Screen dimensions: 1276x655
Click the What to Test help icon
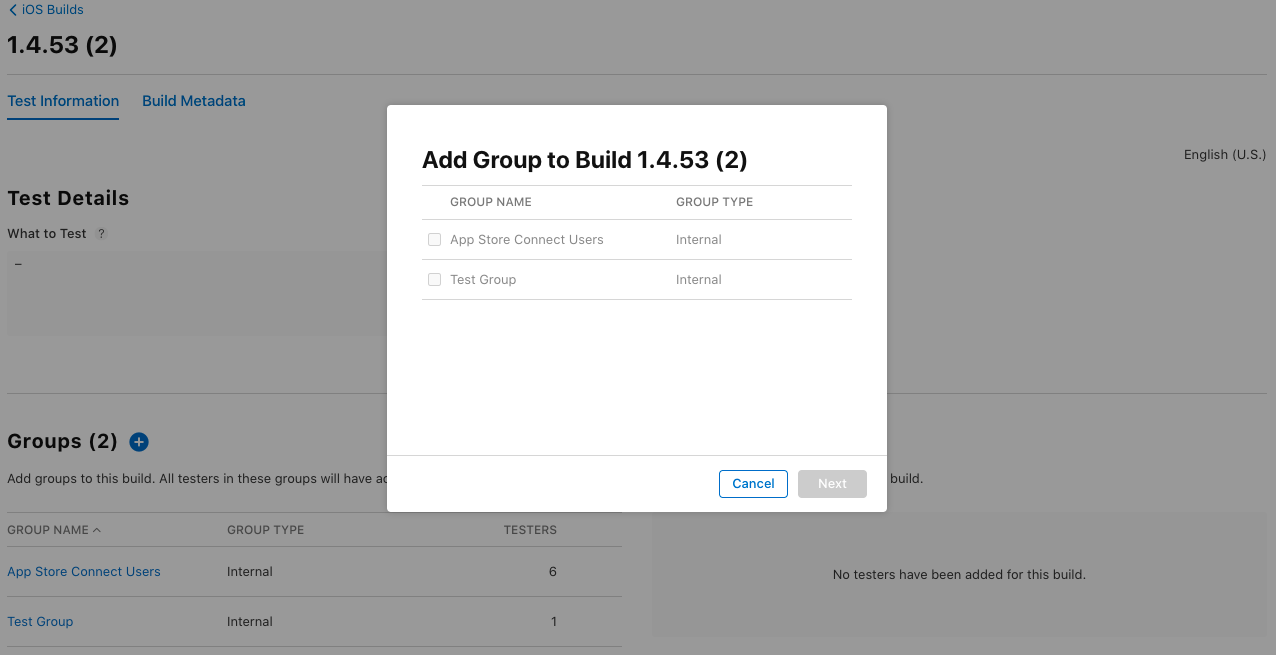click(101, 234)
